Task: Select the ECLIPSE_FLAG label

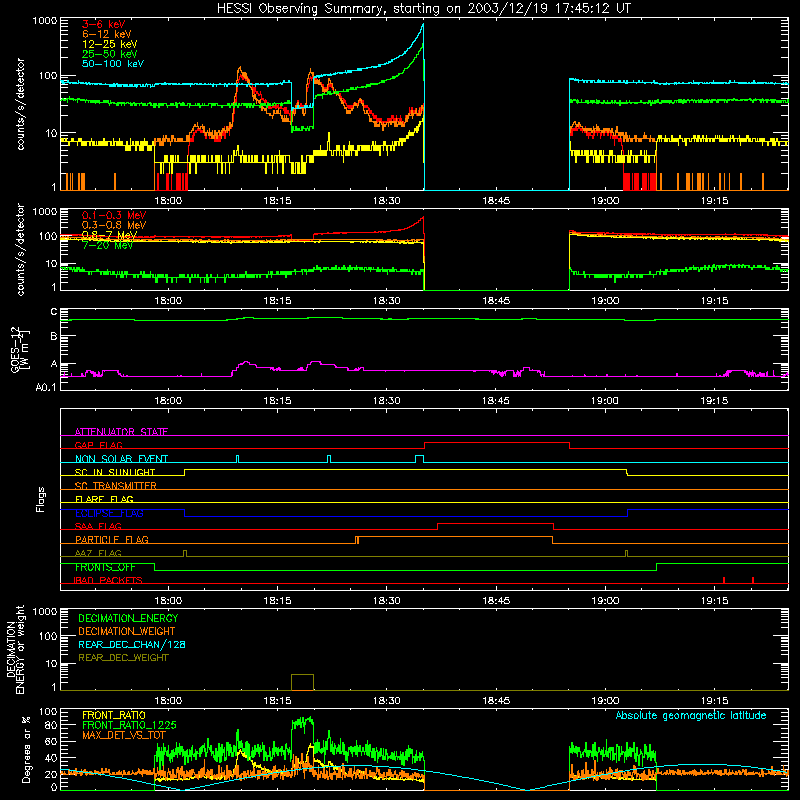Action: (x=109, y=513)
